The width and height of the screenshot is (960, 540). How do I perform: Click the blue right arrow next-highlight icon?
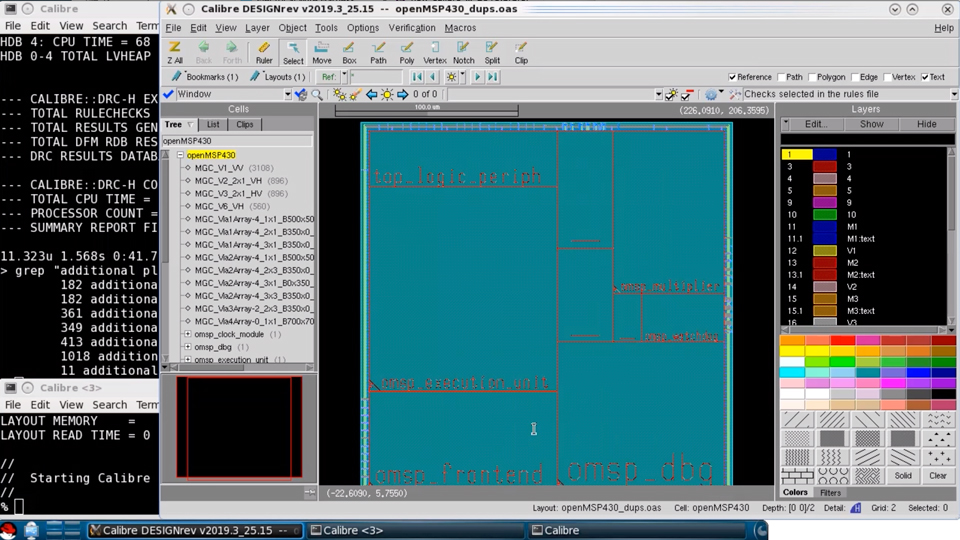402,94
